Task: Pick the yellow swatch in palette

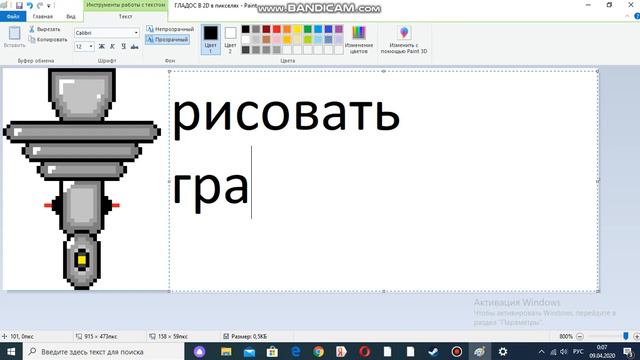Action: [298, 29]
